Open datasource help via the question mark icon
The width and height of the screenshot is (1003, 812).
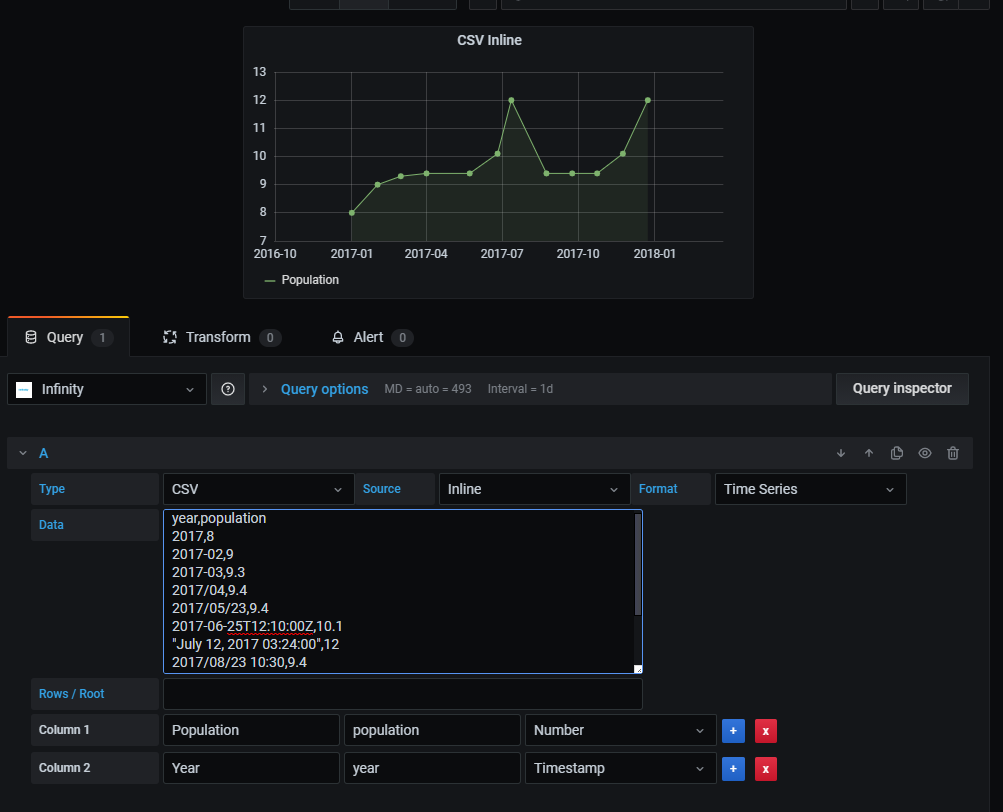click(x=227, y=389)
